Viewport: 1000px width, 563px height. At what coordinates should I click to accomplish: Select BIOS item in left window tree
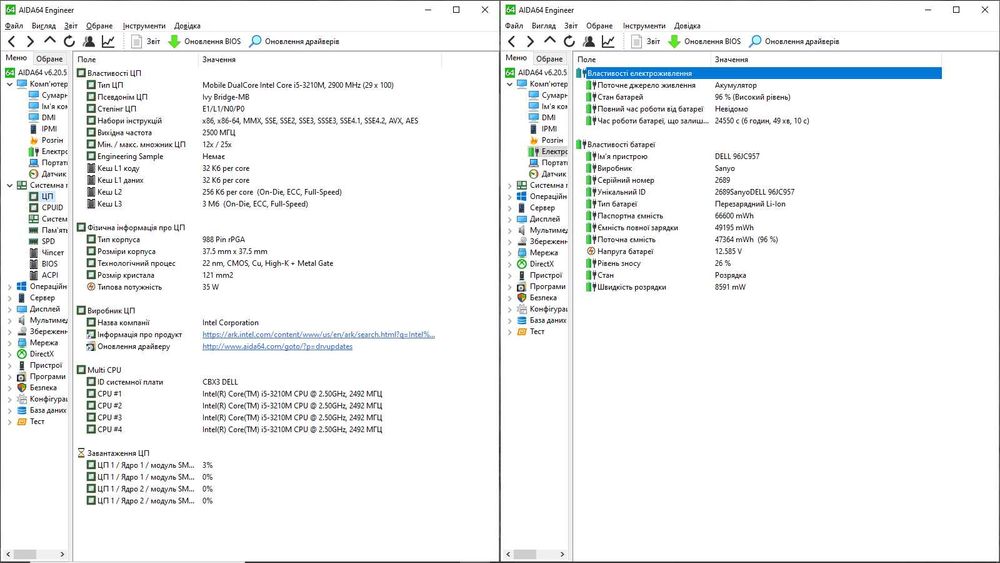pos(50,264)
